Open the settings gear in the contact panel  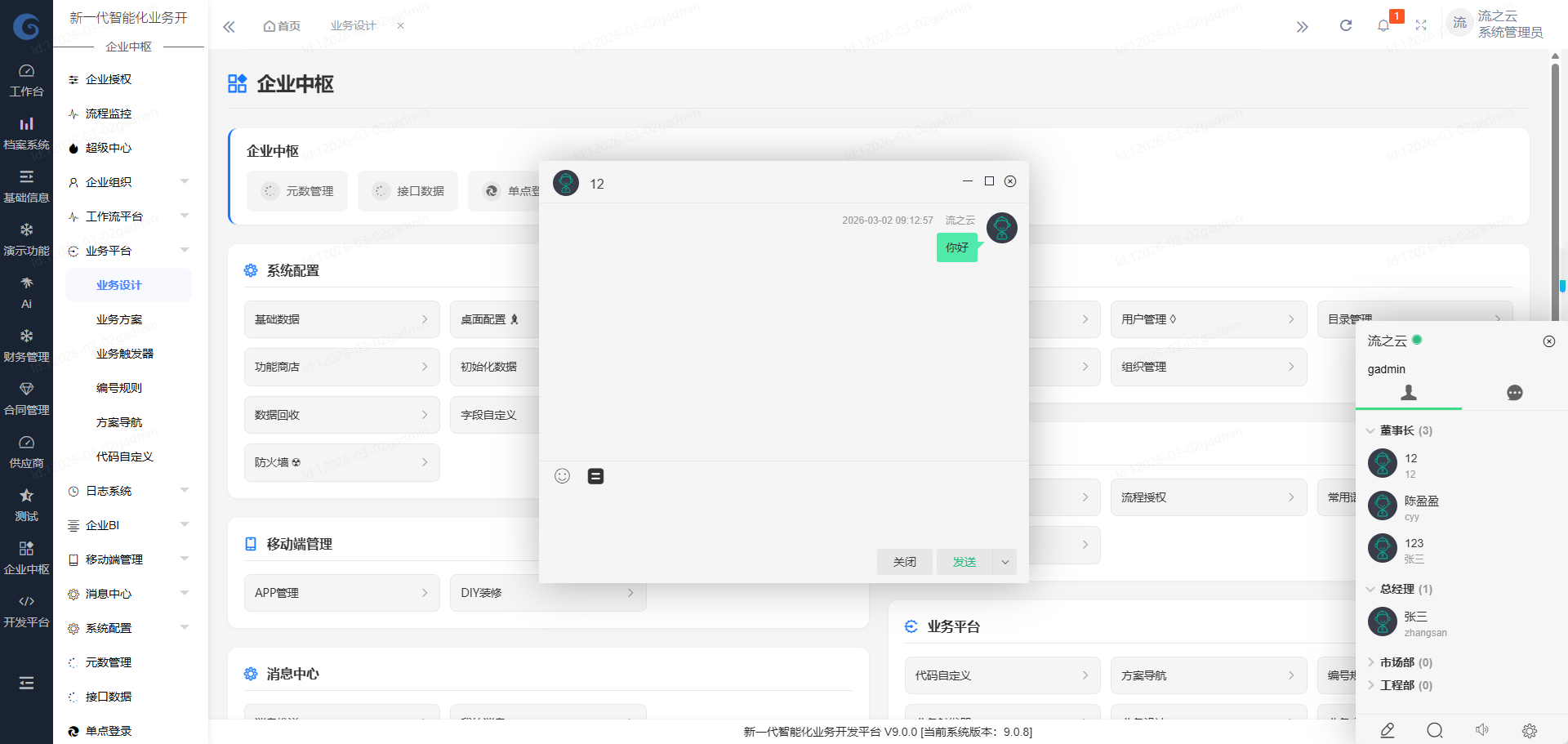tap(1530, 730)
